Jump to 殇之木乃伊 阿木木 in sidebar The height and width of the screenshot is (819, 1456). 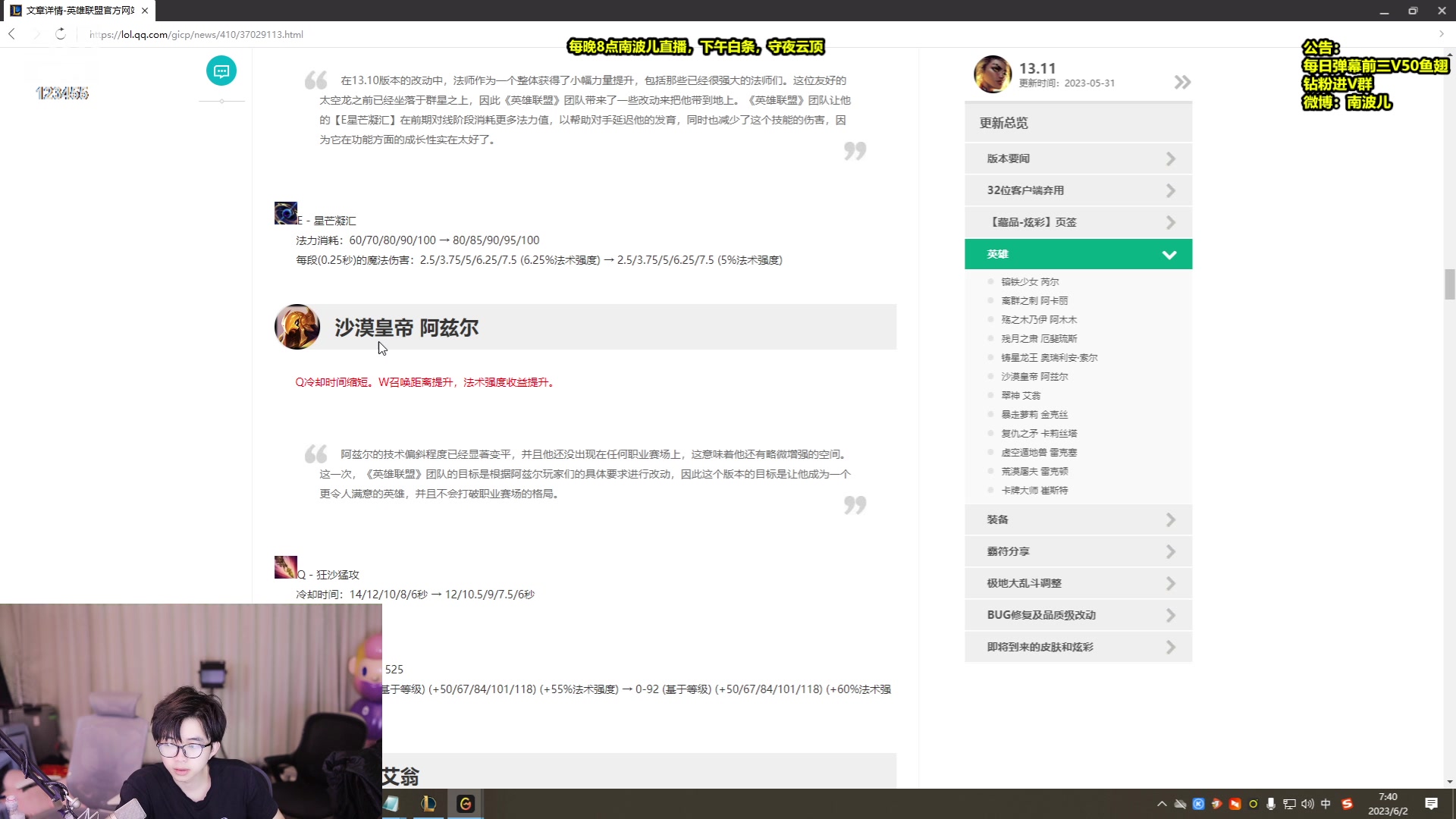(x=1039, y=320)
